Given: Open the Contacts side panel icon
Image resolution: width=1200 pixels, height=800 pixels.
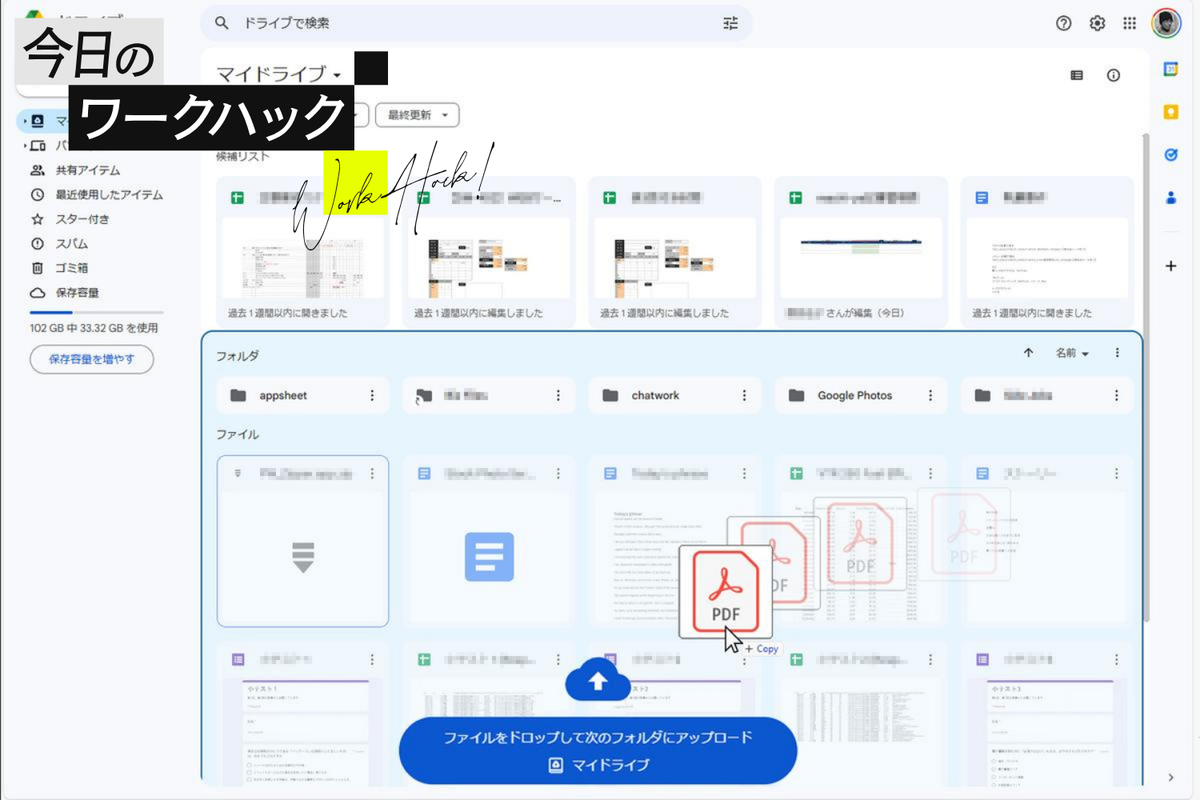Looking at the screenshot, I should pyautogui.click(x=1171, y=196).
